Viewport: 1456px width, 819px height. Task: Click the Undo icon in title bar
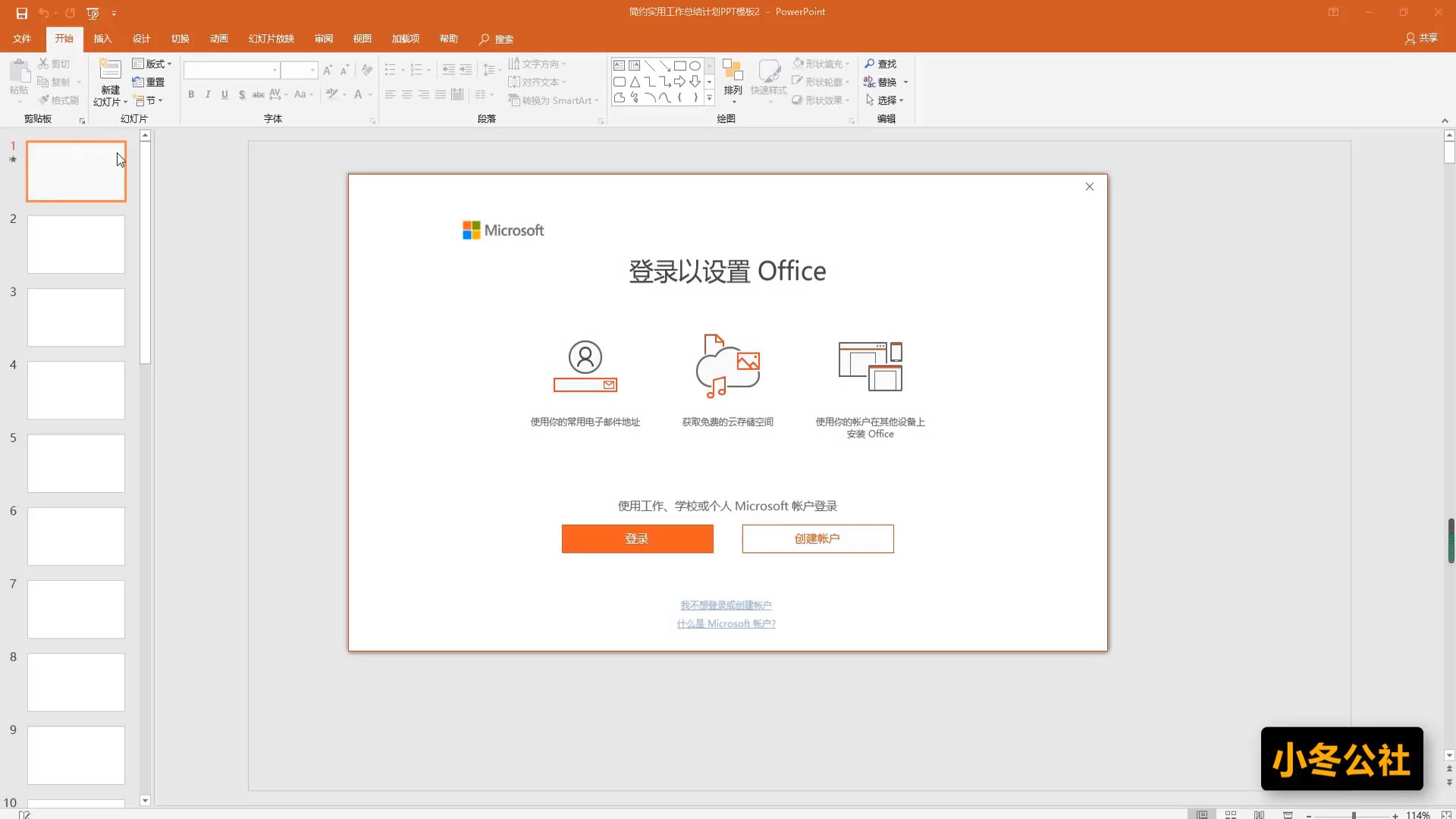coord(44,13)
